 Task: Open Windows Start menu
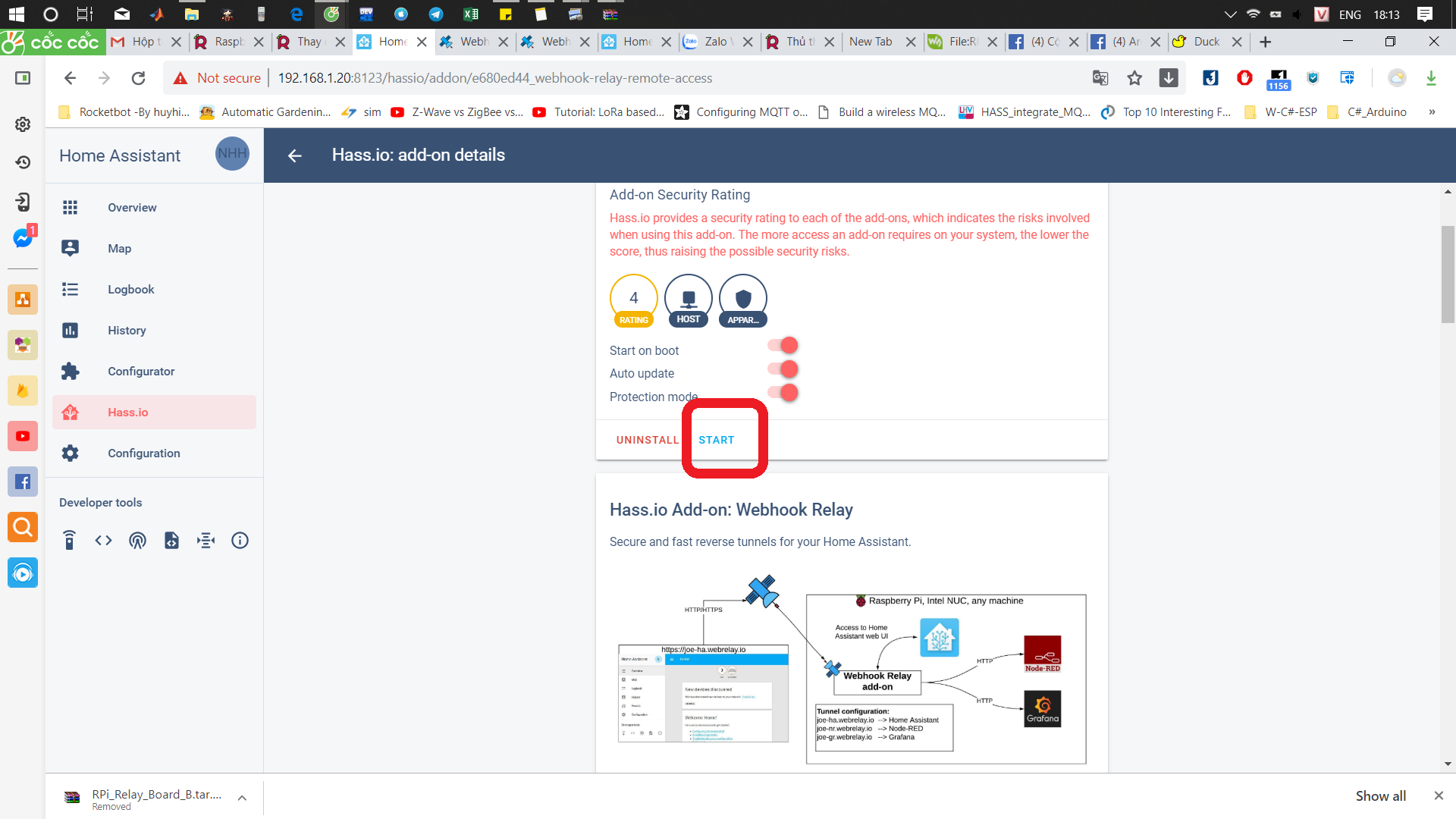pyautogui.click(x=16, y=14)
